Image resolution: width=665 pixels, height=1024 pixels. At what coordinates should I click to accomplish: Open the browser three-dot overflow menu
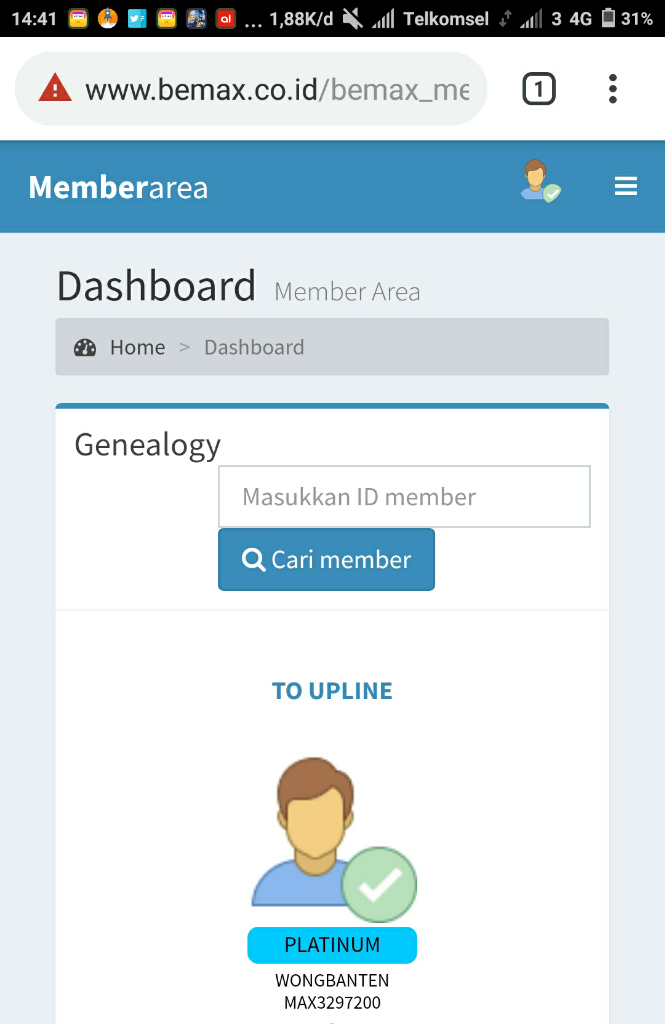click(612, 89)
